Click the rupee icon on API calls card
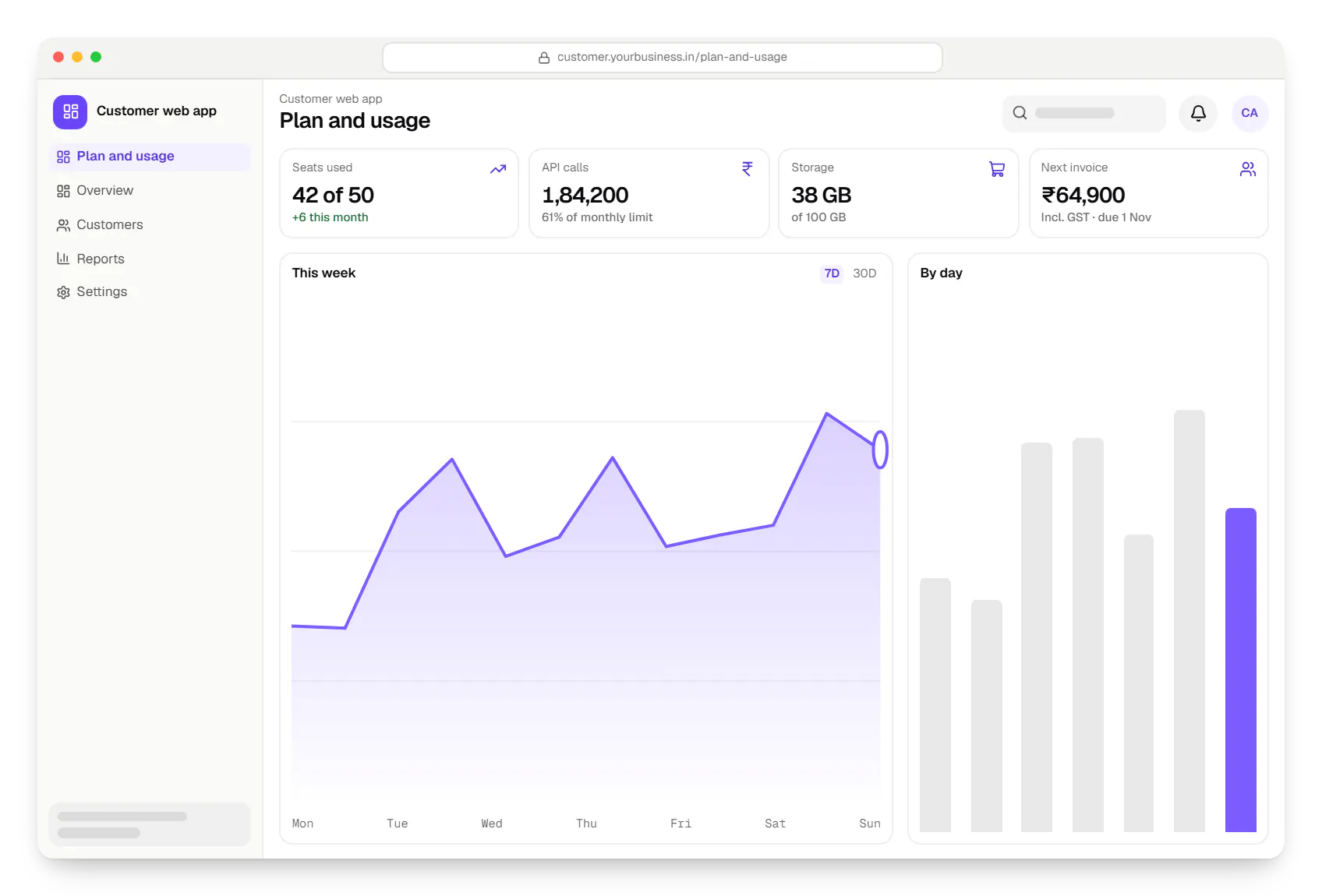Image resolution: width=1322 pixels, height=896 pixels. [x=748, y=168]
